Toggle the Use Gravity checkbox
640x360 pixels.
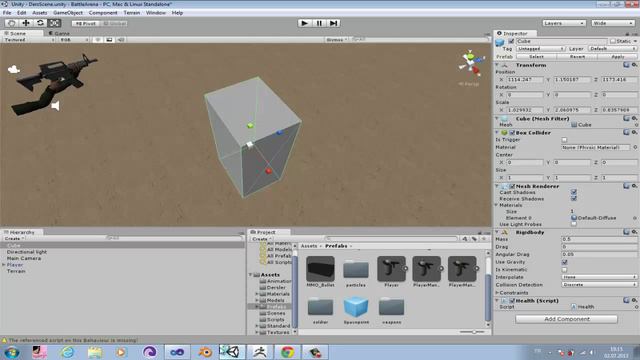pyautogui.click(x=564, y=262)
